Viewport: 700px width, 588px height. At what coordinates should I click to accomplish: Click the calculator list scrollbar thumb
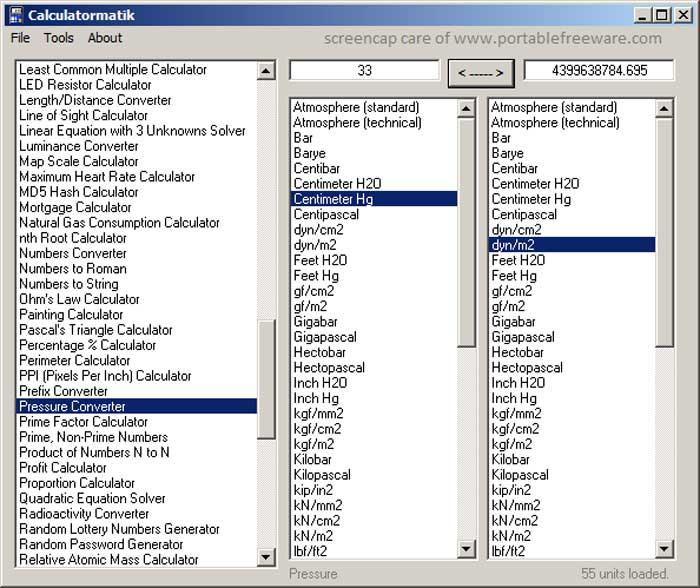267,379
